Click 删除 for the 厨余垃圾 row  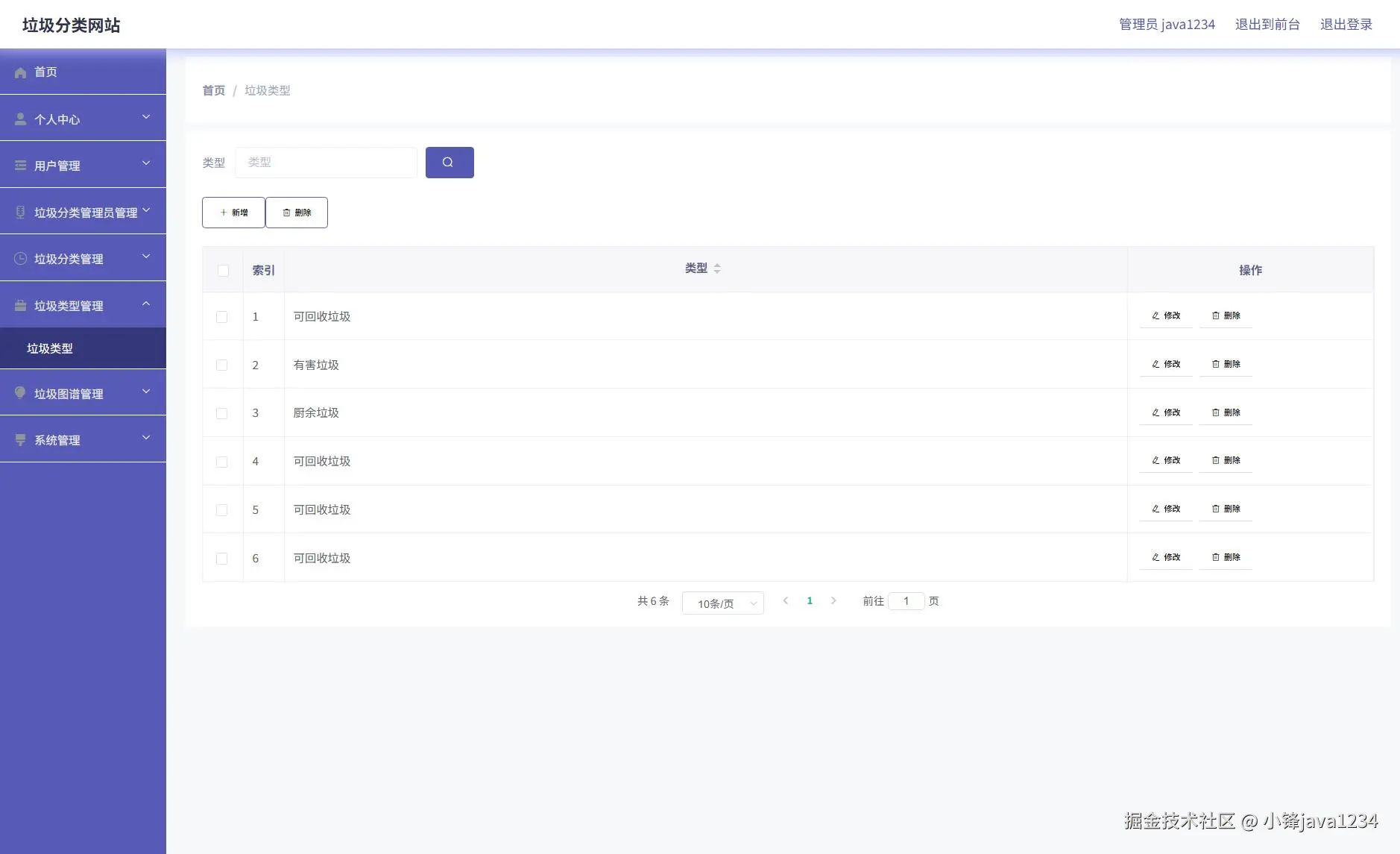coord(1226,412)
